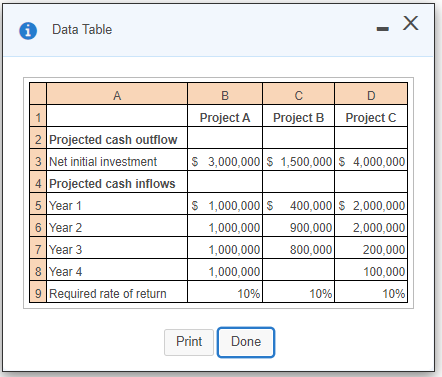Select Project C 10% rate of return
The height and width of the screenshot is (377, 442).
click(371, 292)
